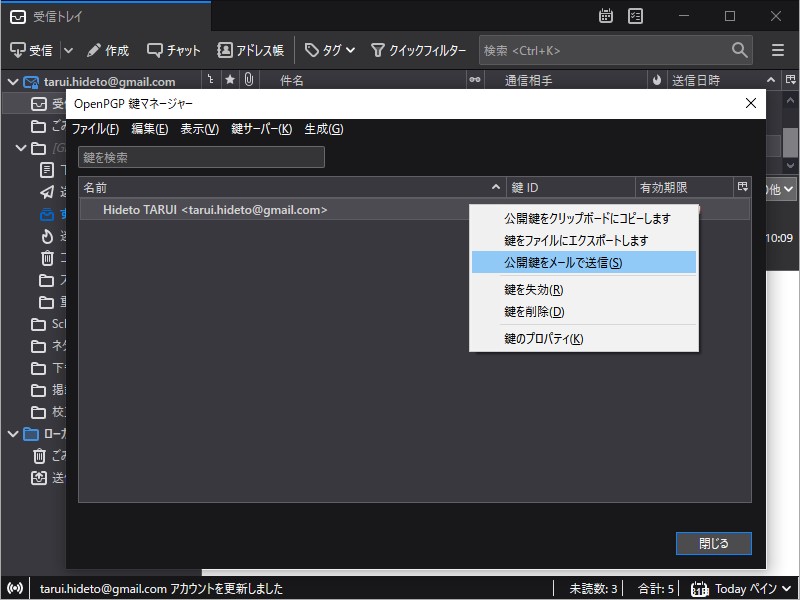Open the 生成(G) menu
The width and height of the screenshot is (800, 600).
[324, 129]
